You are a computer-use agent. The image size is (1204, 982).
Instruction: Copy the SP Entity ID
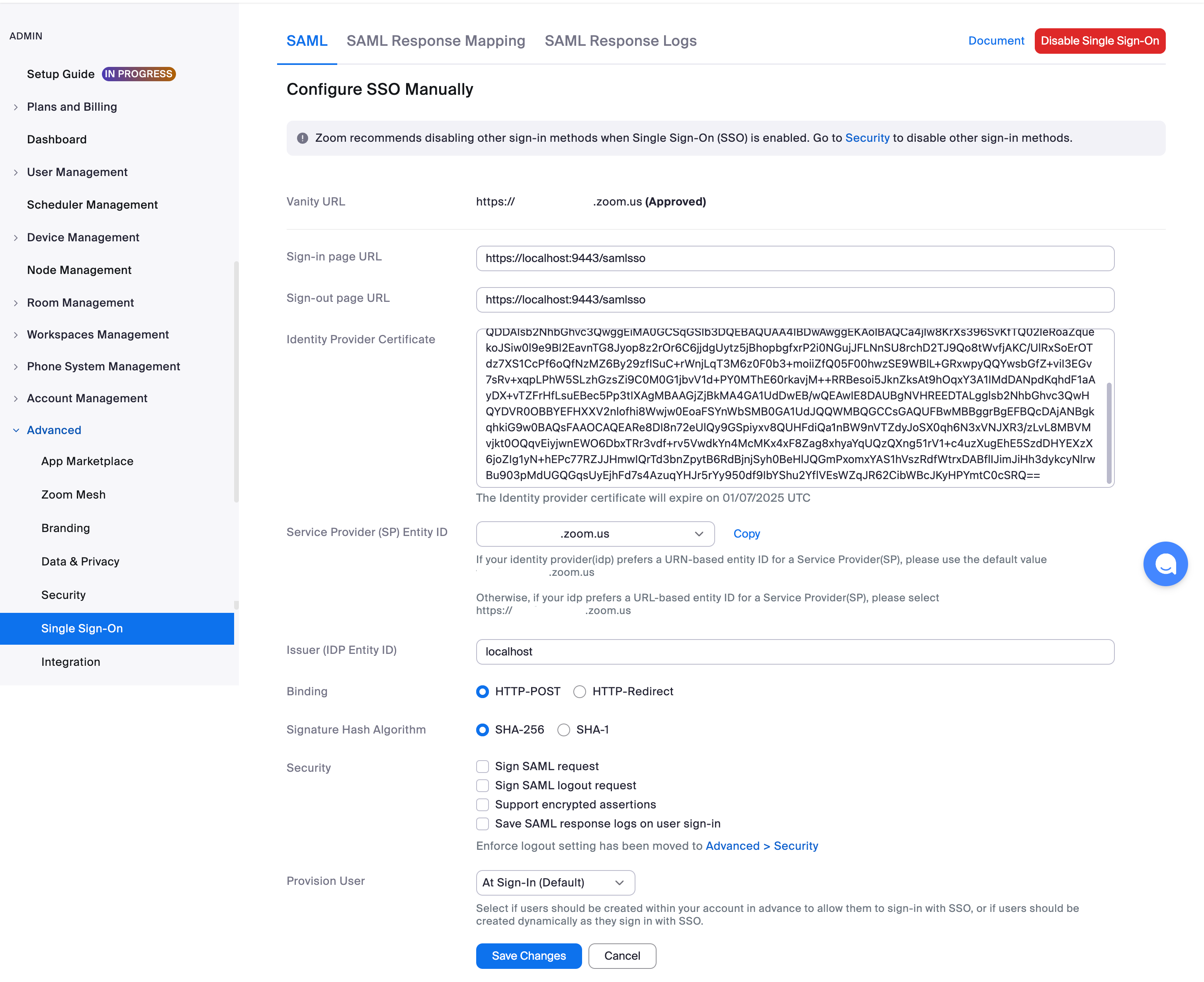tap(747, 534)
